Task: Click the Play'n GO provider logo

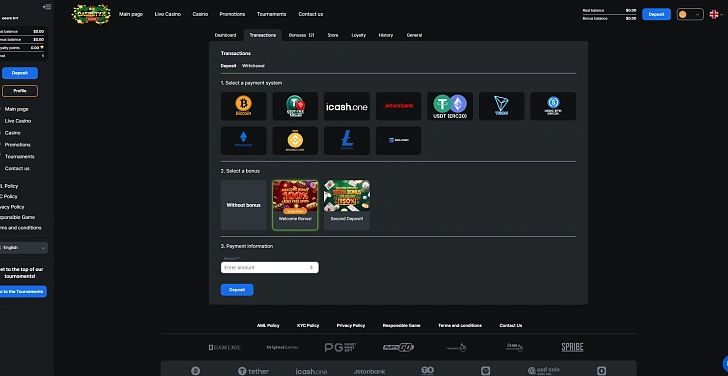Action: click(398, 347)
